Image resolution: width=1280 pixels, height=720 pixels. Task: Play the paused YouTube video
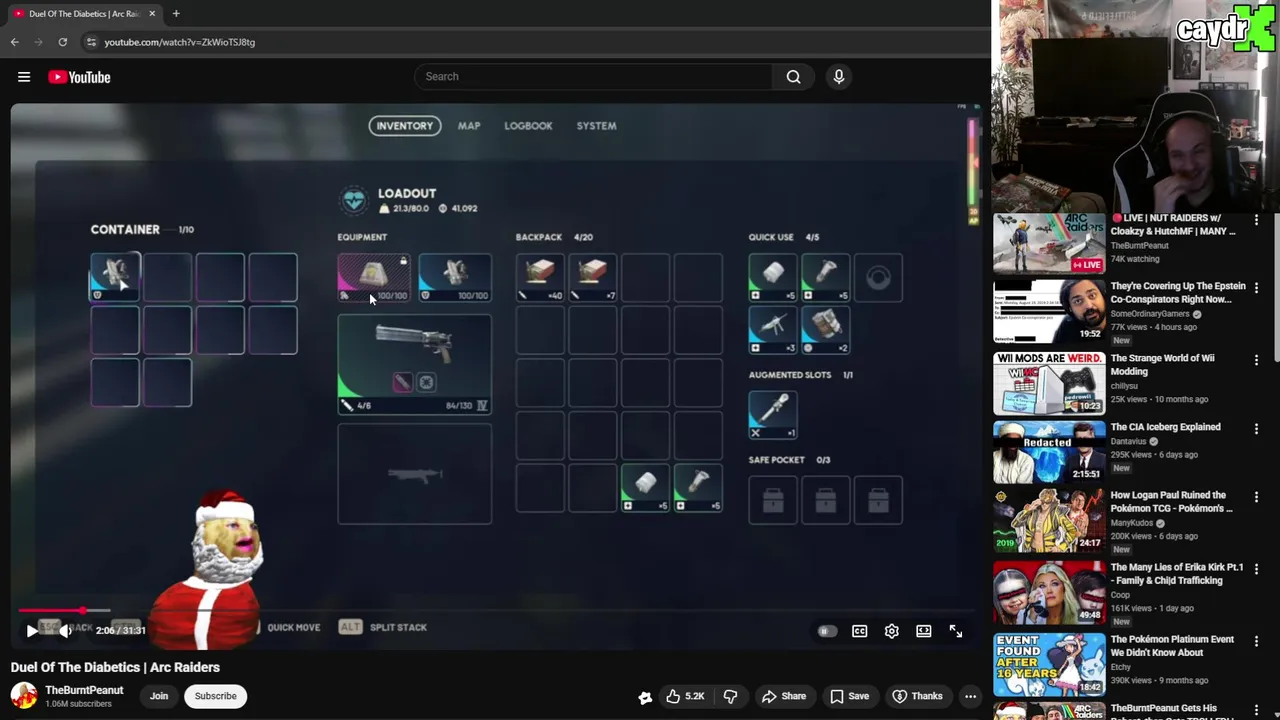(x=32, y=631)
